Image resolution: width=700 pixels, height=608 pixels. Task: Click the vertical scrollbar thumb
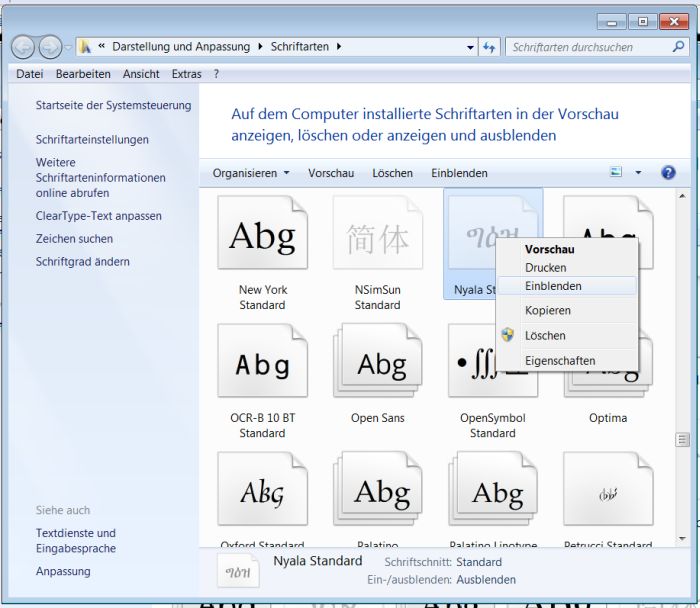682,440
